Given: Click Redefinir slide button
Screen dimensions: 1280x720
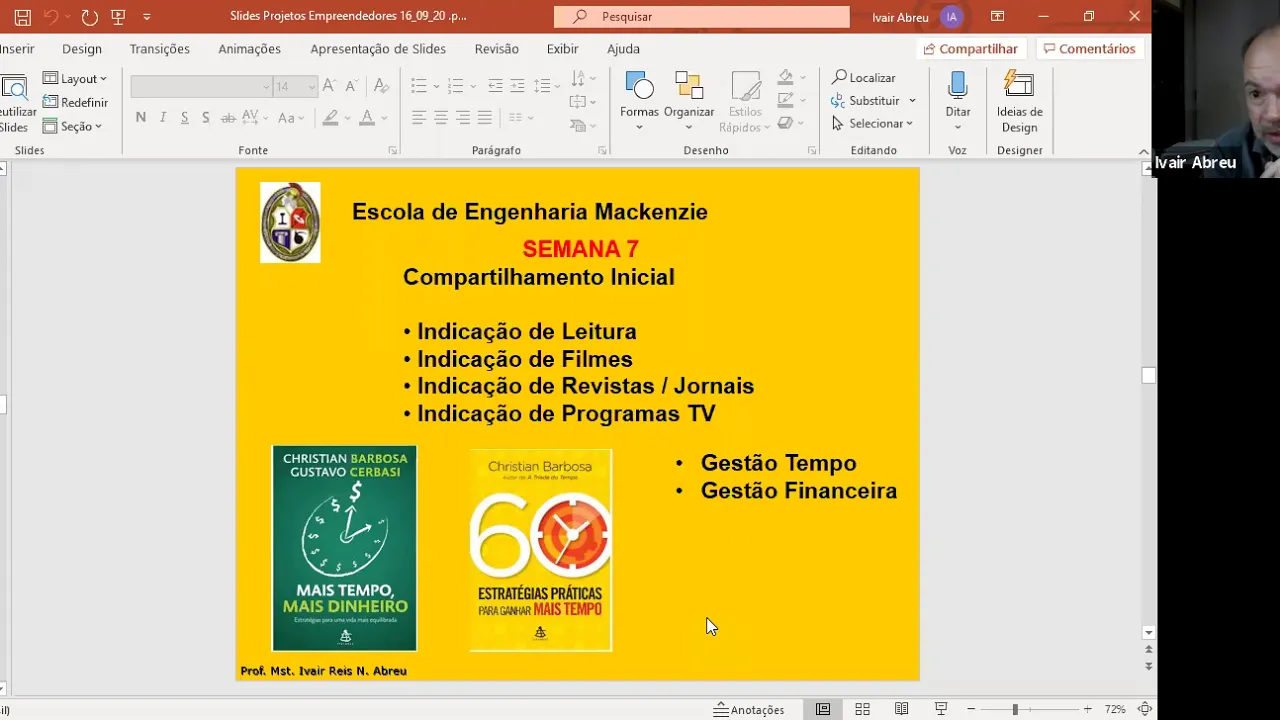Looking at the screenshot, I should (x=75, y=102).
